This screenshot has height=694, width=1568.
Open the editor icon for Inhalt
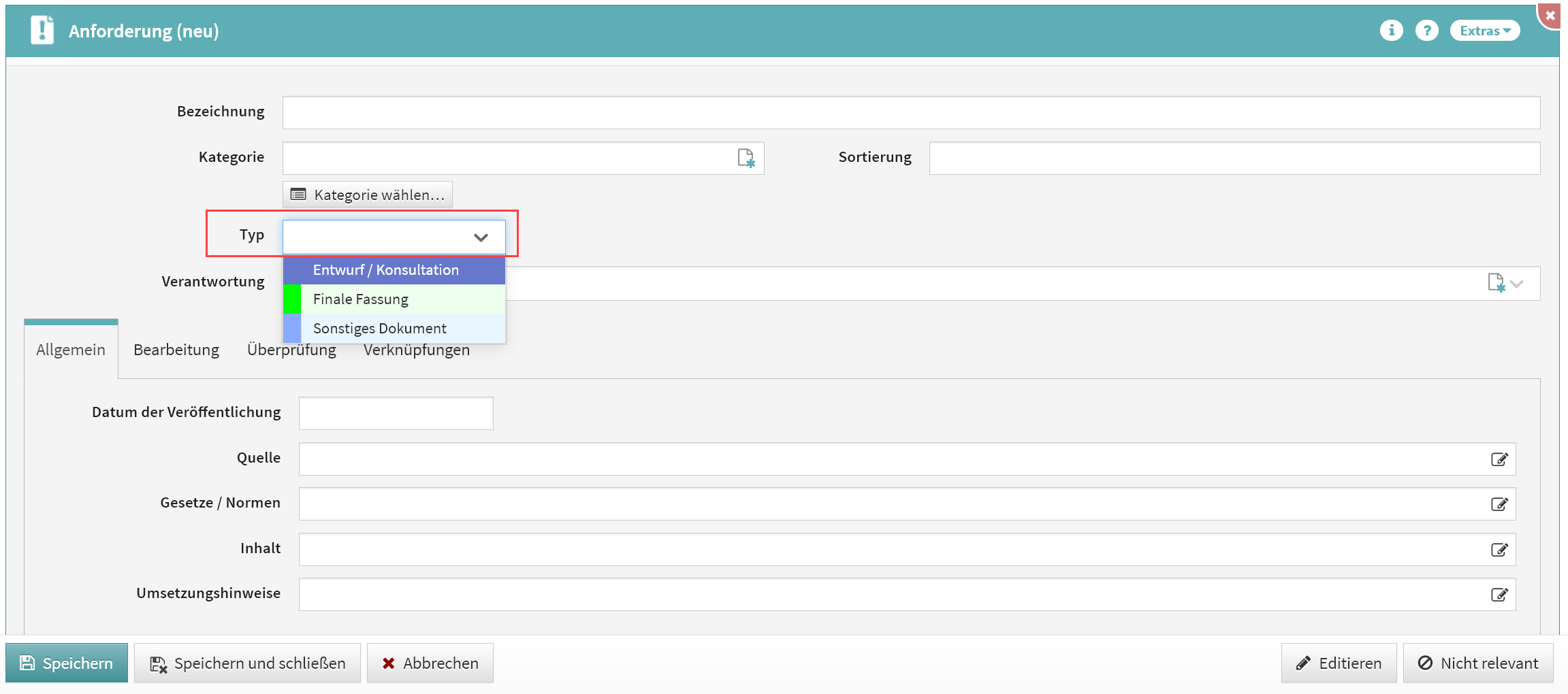pos(1499,550)
